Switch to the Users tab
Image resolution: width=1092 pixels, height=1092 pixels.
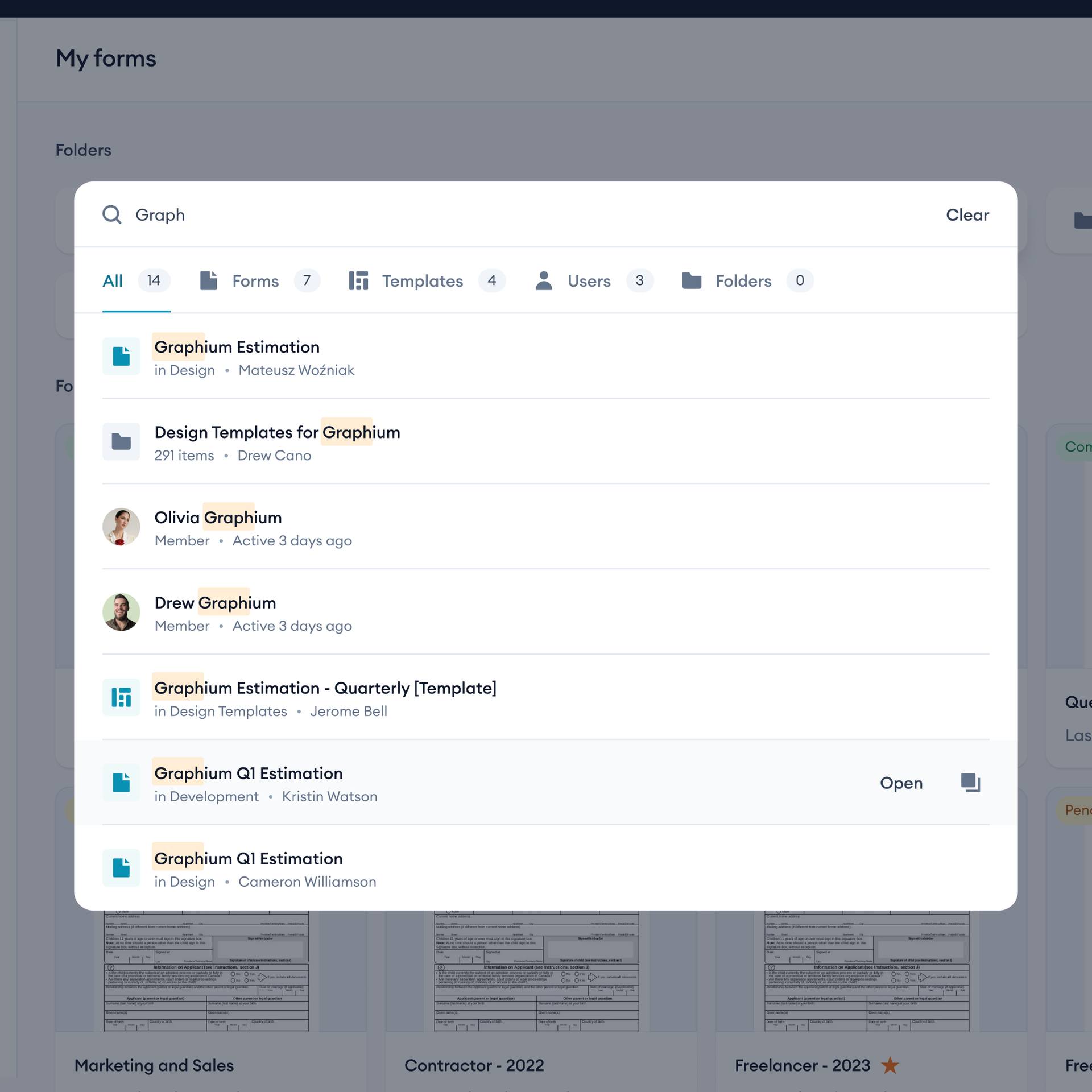point(594,281)
